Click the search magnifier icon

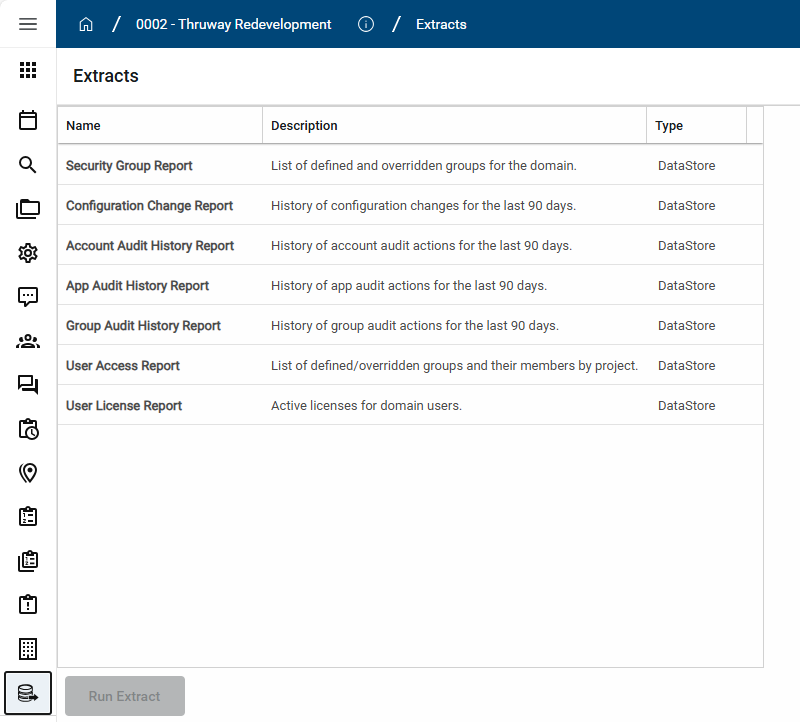(x=28, y=165)
